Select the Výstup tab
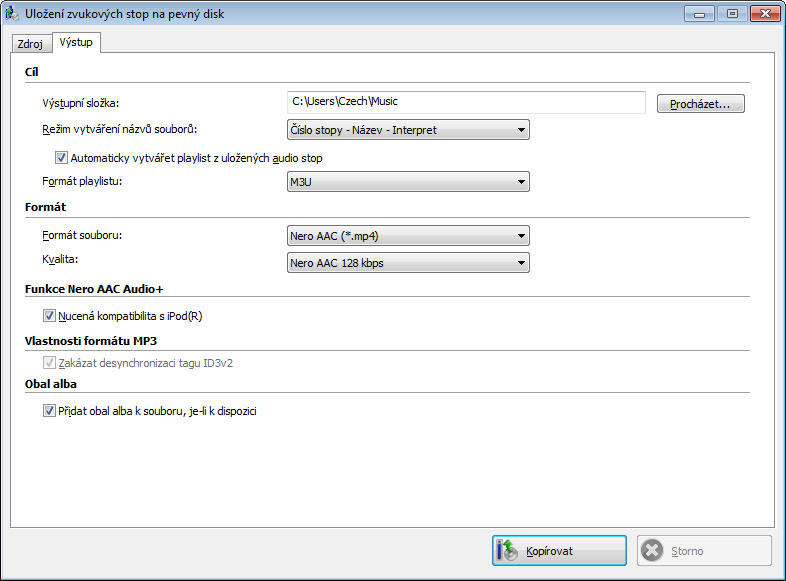This screenshot has width=786, height=581. (x=76, y=43)
